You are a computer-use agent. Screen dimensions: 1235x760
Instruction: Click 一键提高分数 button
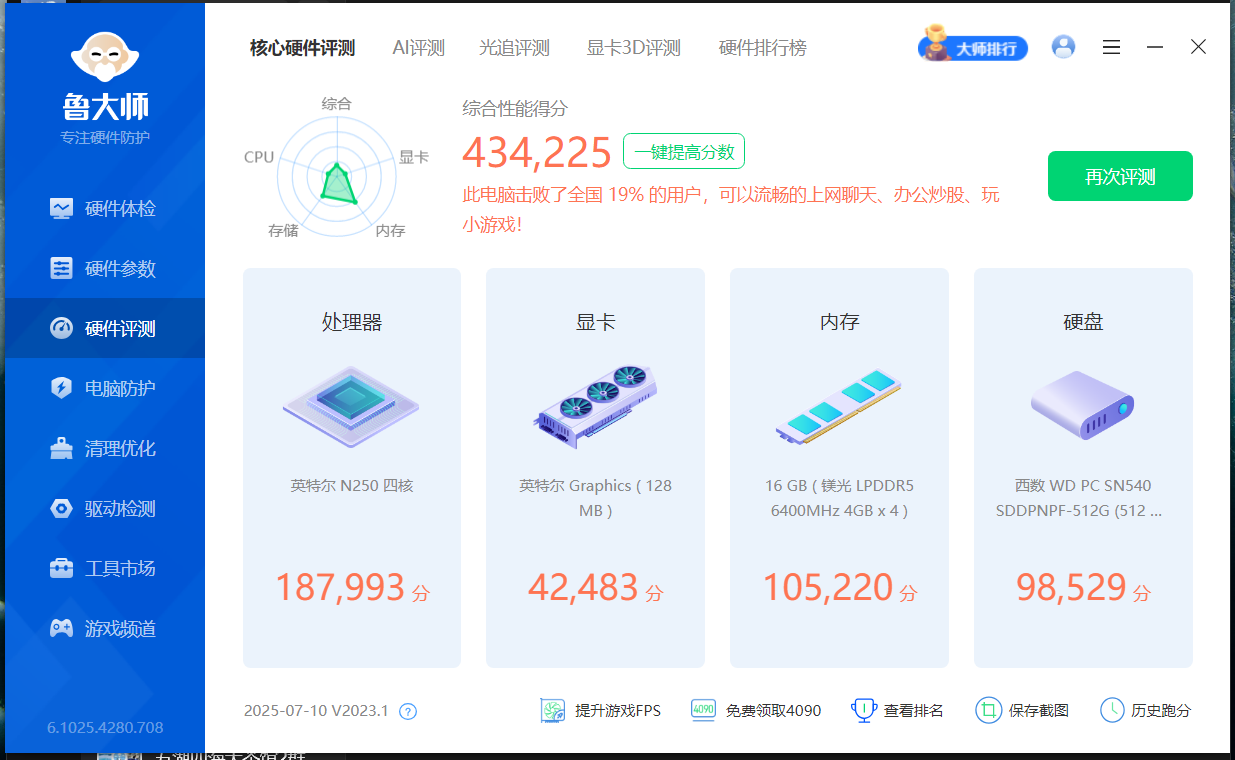[x=684, y=151]
